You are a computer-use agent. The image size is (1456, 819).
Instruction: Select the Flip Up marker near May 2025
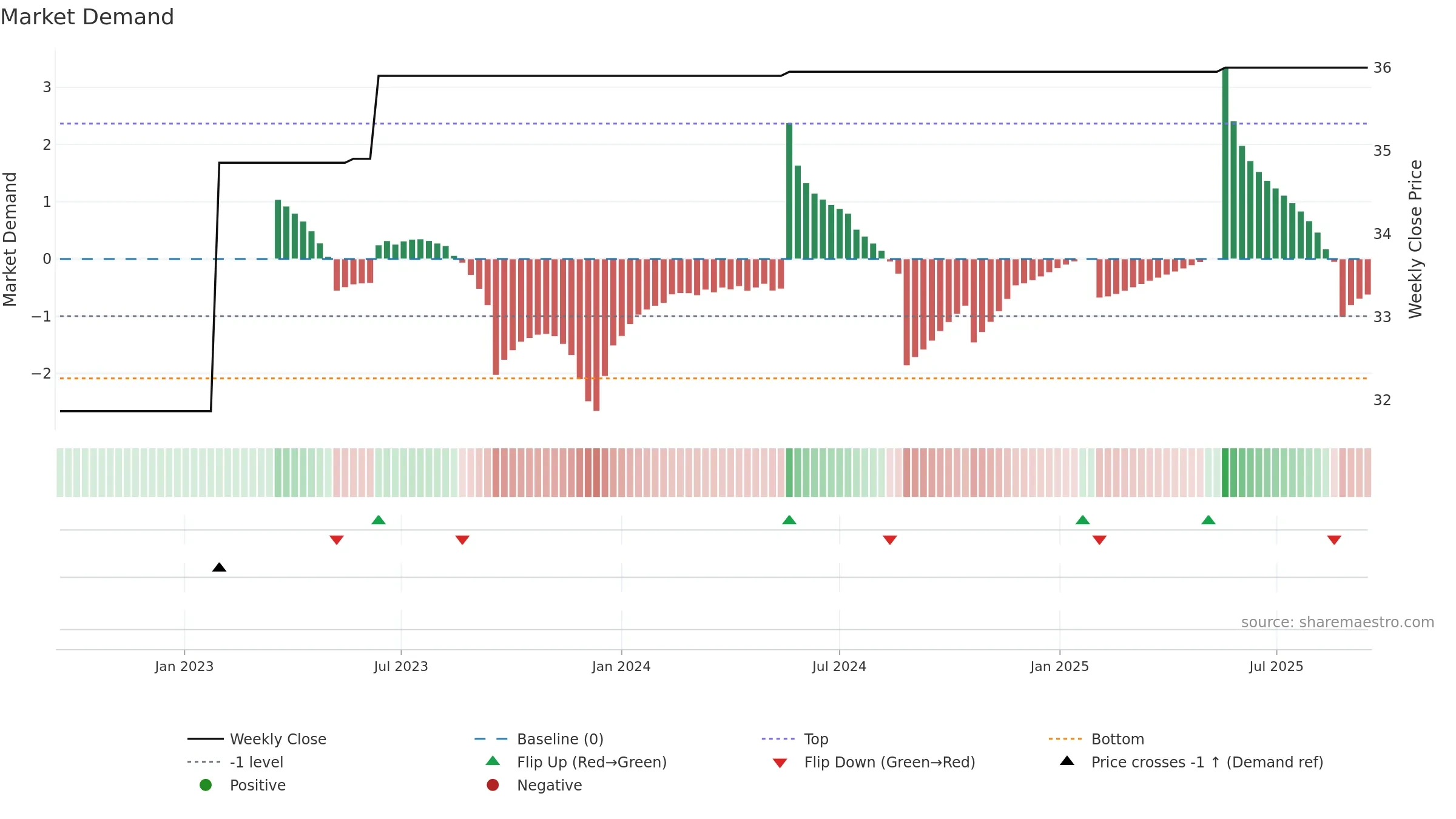click(x=1208, y=520)
